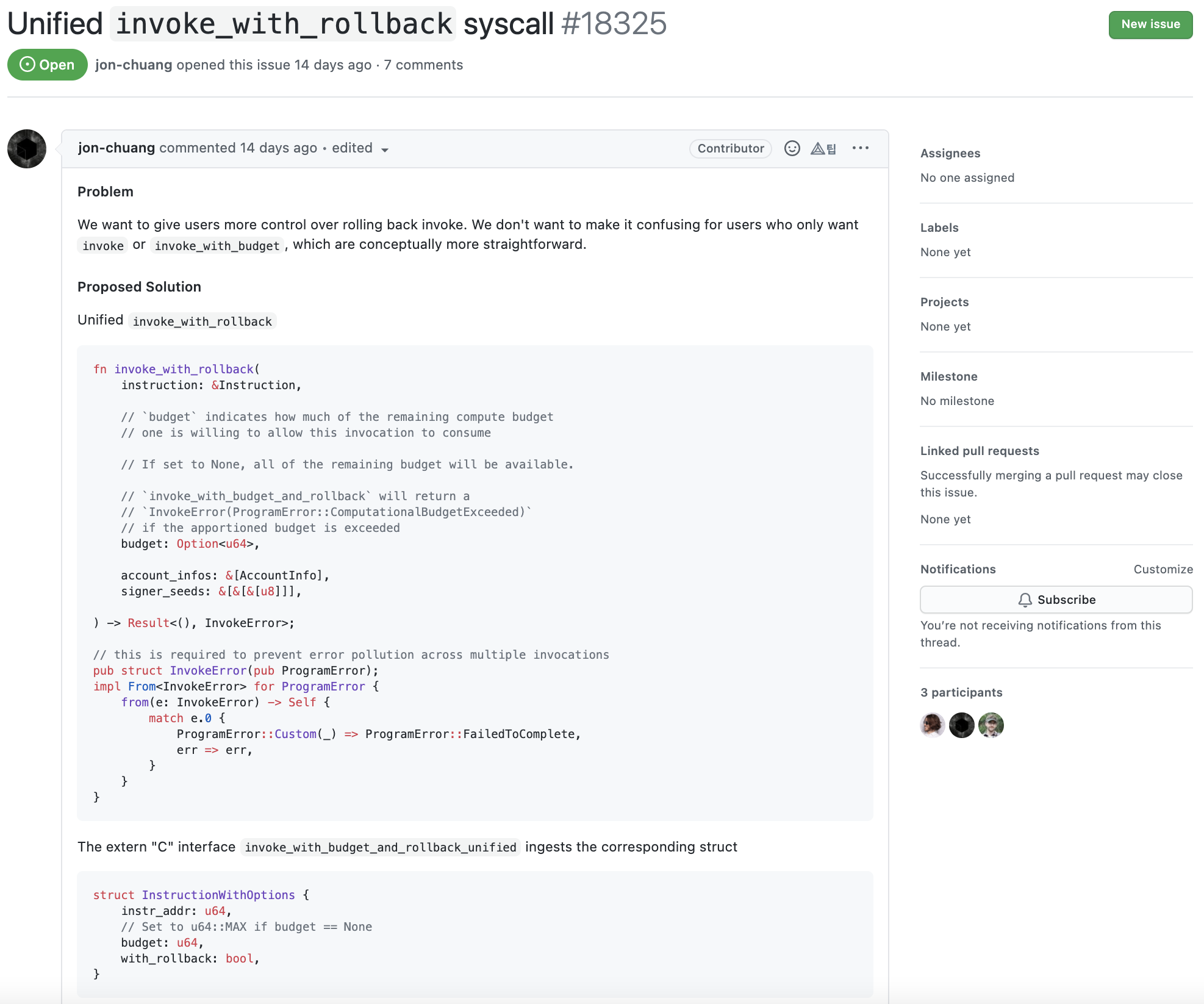
Task: Expand the edited history dropdown arrow
Action: (385, 150)
